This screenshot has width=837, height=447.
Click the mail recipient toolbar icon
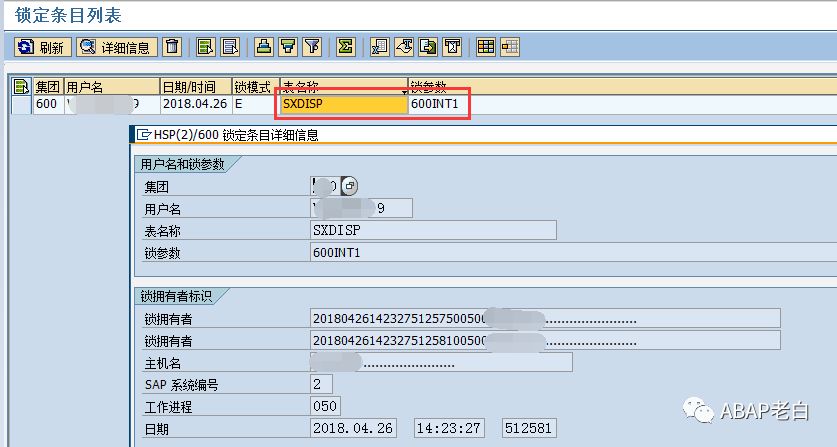coord(453,47)
